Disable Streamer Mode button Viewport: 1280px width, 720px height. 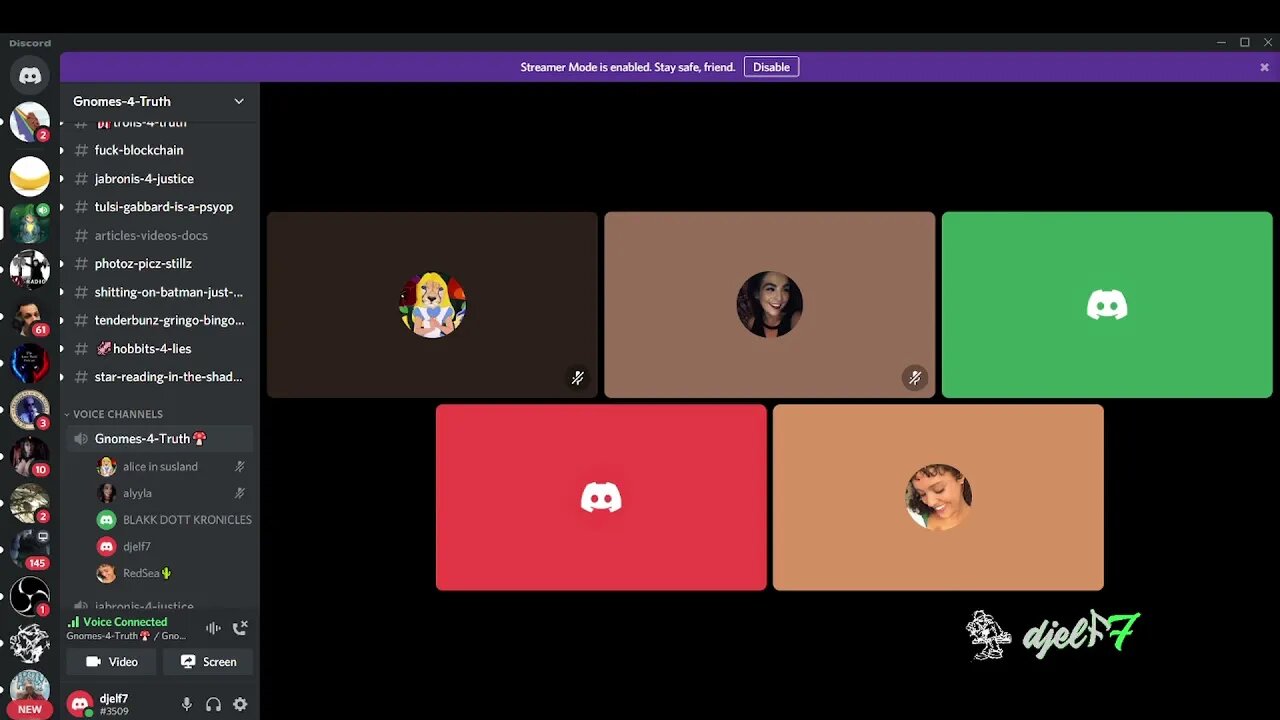[x=771, y=67]
